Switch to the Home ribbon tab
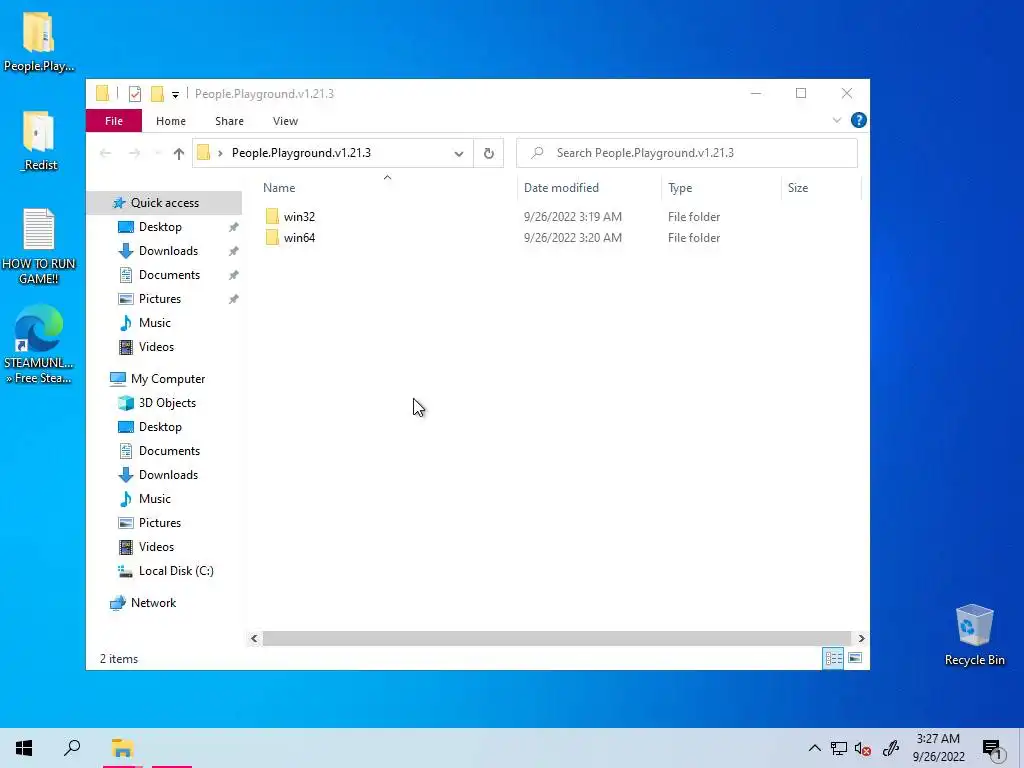Image resolution: width=1024 pixels, height=768 pixels. pos(170,121)
